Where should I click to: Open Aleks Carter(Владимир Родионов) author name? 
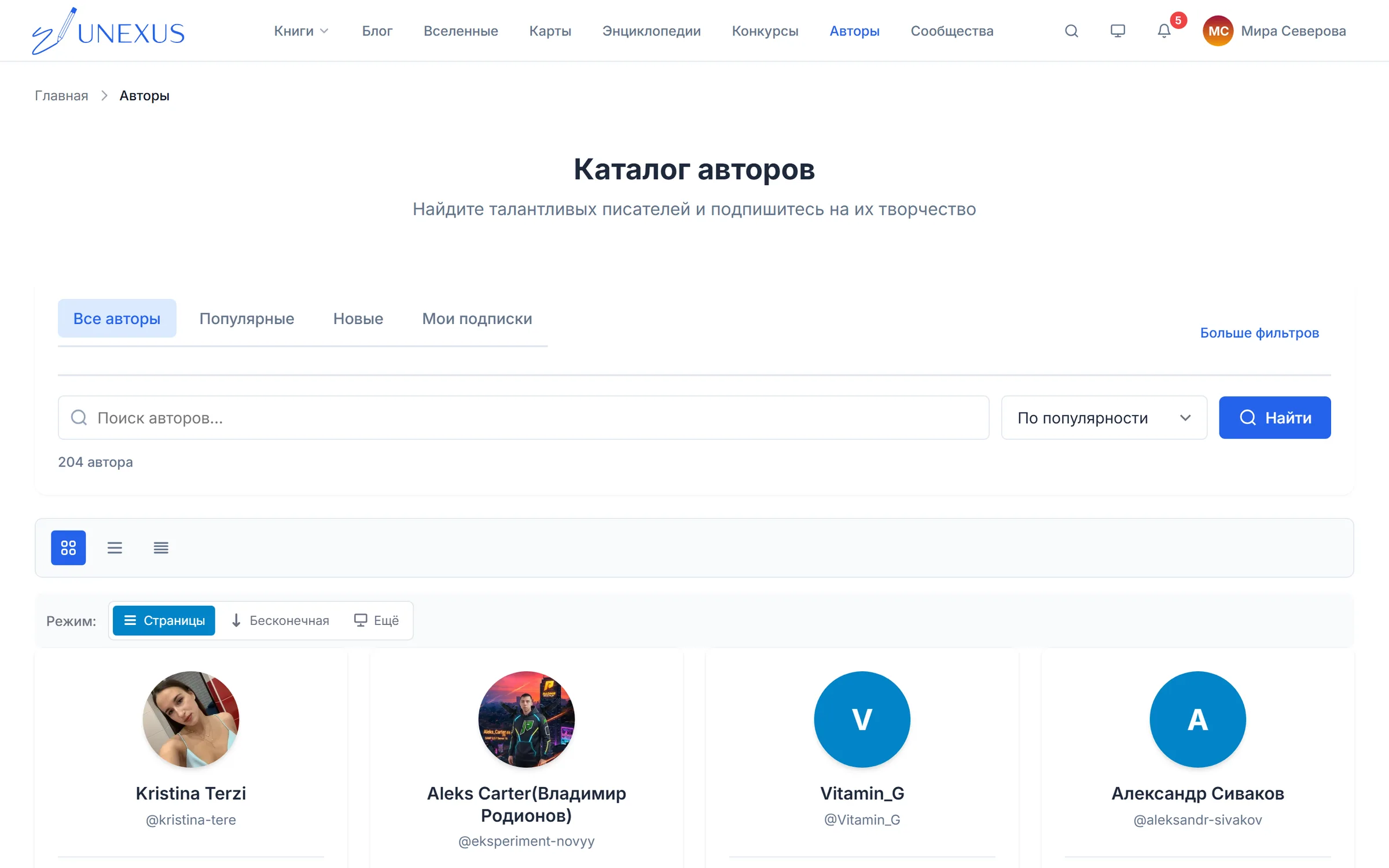pyautogui.click(x=526, y=804)
